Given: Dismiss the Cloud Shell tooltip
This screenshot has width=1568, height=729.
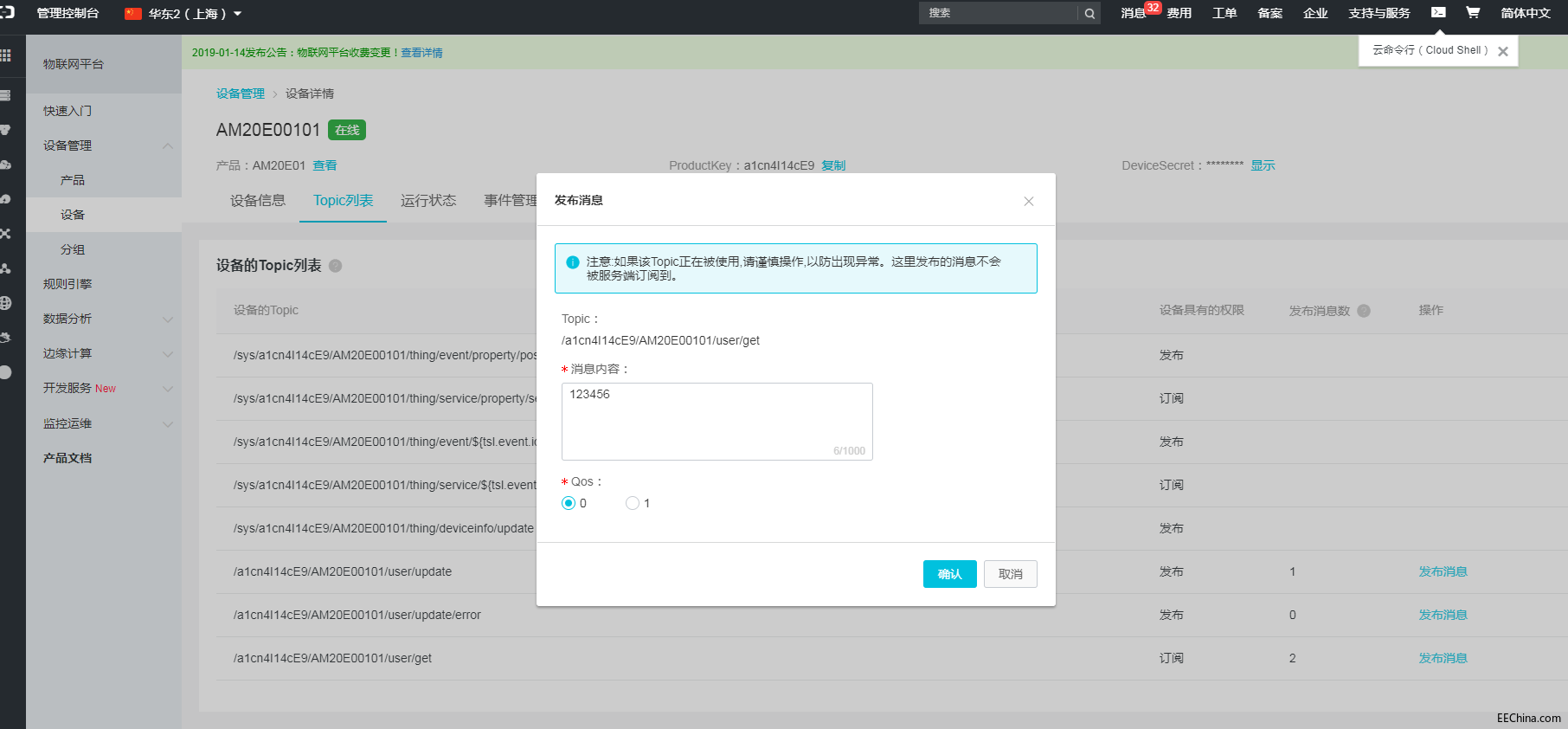Looking at the screenshot, I should click(x=1503, y=51).
